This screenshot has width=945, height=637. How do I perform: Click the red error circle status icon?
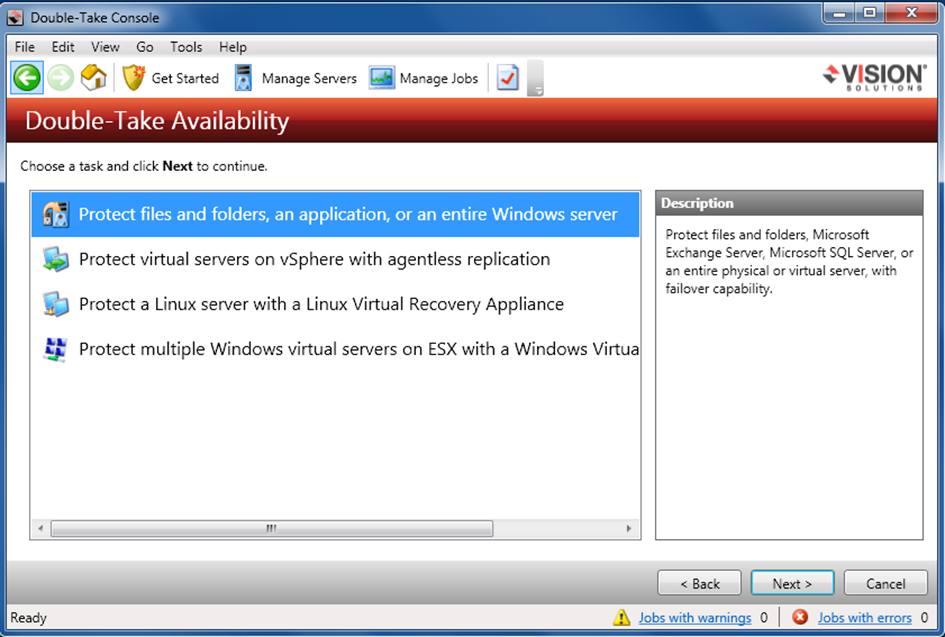[x=800, y=617]
